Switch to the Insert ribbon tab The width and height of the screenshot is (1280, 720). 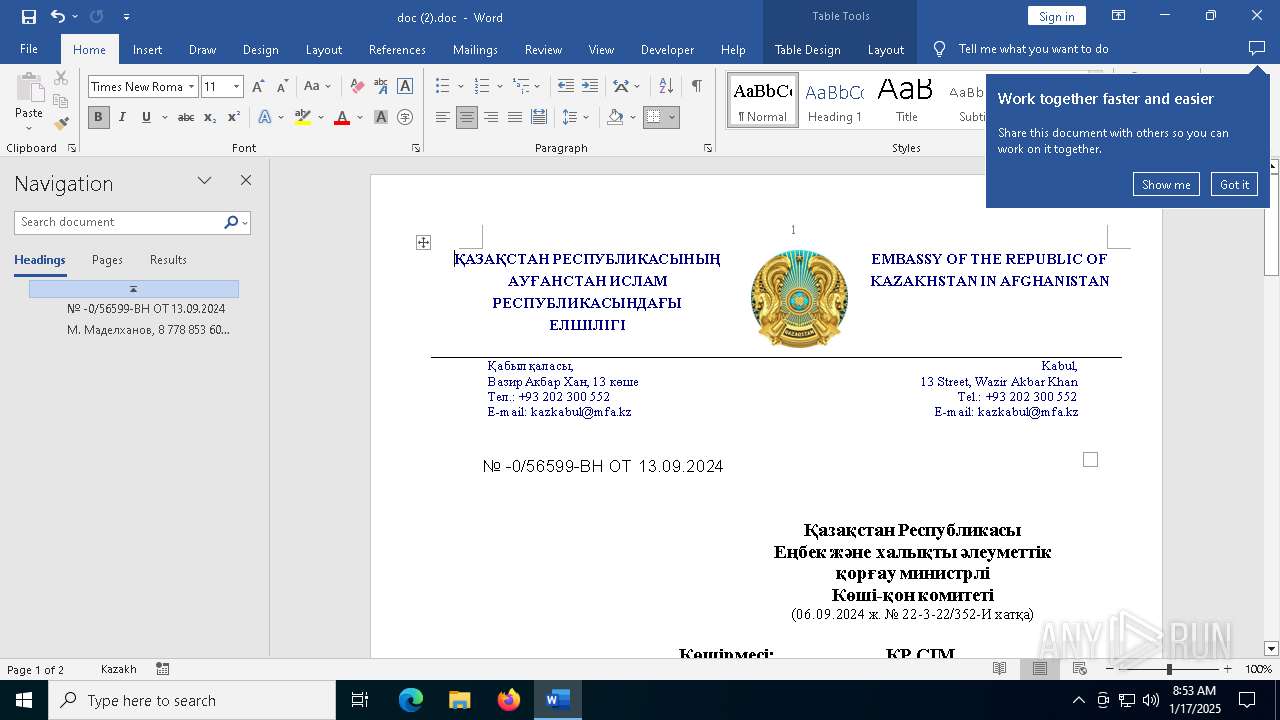(147, 49)
